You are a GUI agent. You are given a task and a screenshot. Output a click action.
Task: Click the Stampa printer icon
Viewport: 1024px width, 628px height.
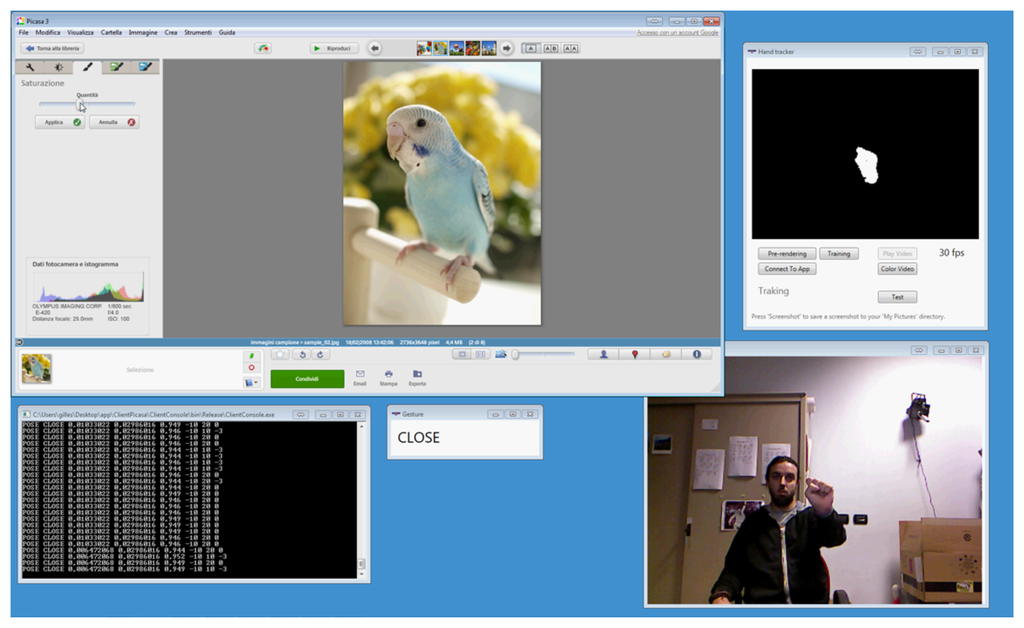tap(388, 374)
